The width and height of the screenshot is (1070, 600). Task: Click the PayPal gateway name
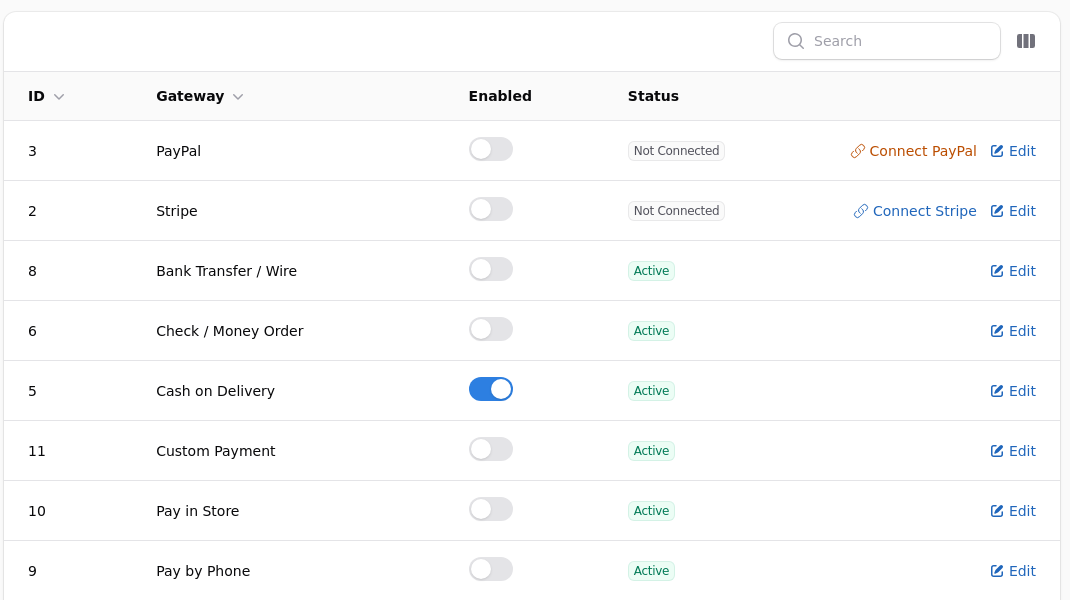coord(178,152)
